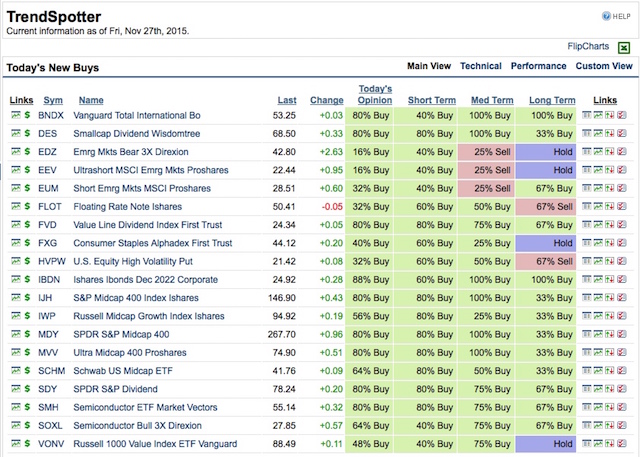Click IWP row's quote table icon on right
The width and height of the screenshot is (640, 457).
pos(587,315)
